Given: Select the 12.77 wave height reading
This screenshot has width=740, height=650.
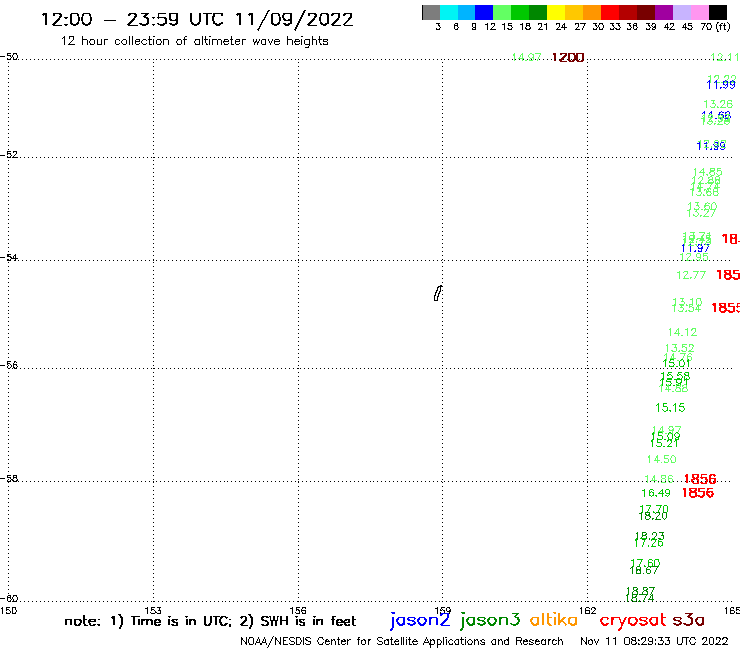Looking at the screenshot, I should tap(691, 275).
